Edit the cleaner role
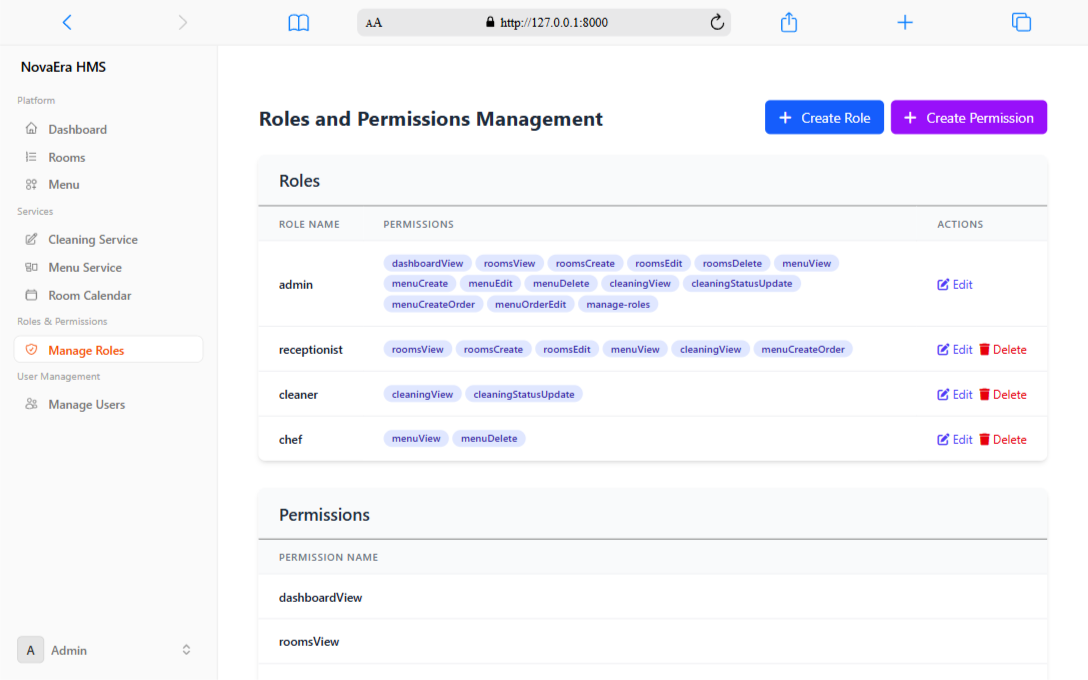1088x680 pixels. [x=955, y=395]
